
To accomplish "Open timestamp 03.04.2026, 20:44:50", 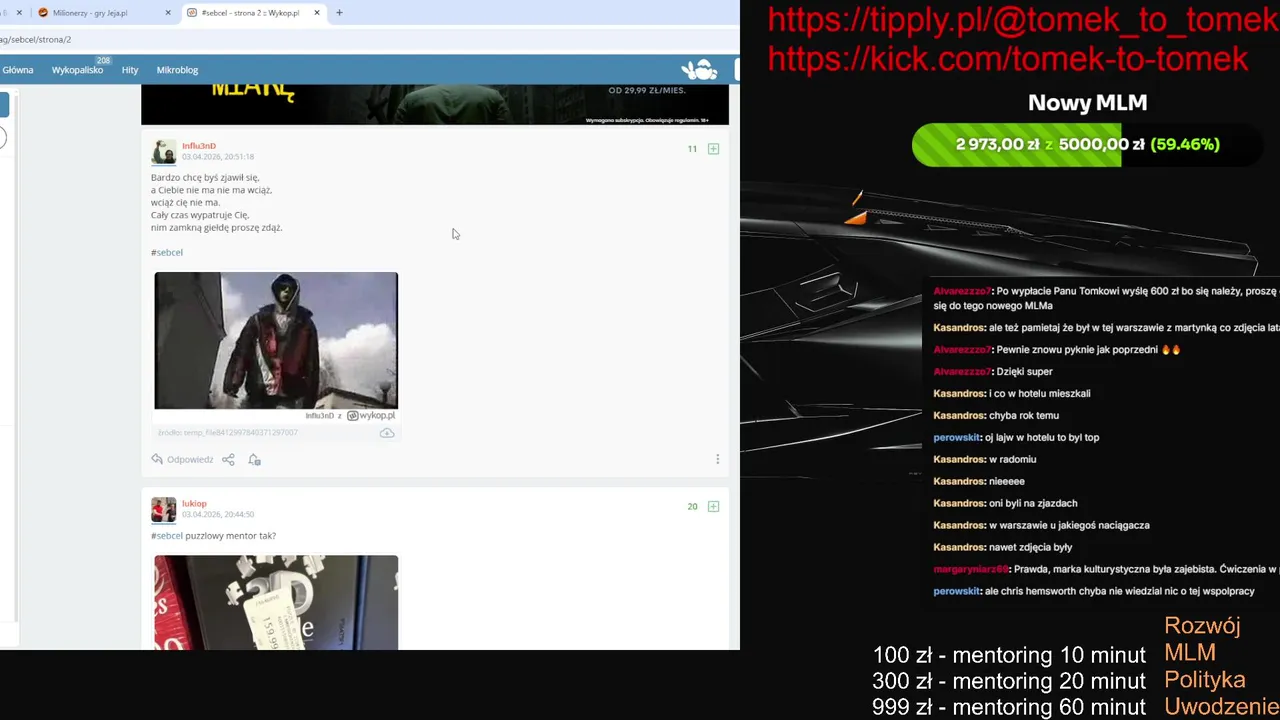I will (218, 515).
